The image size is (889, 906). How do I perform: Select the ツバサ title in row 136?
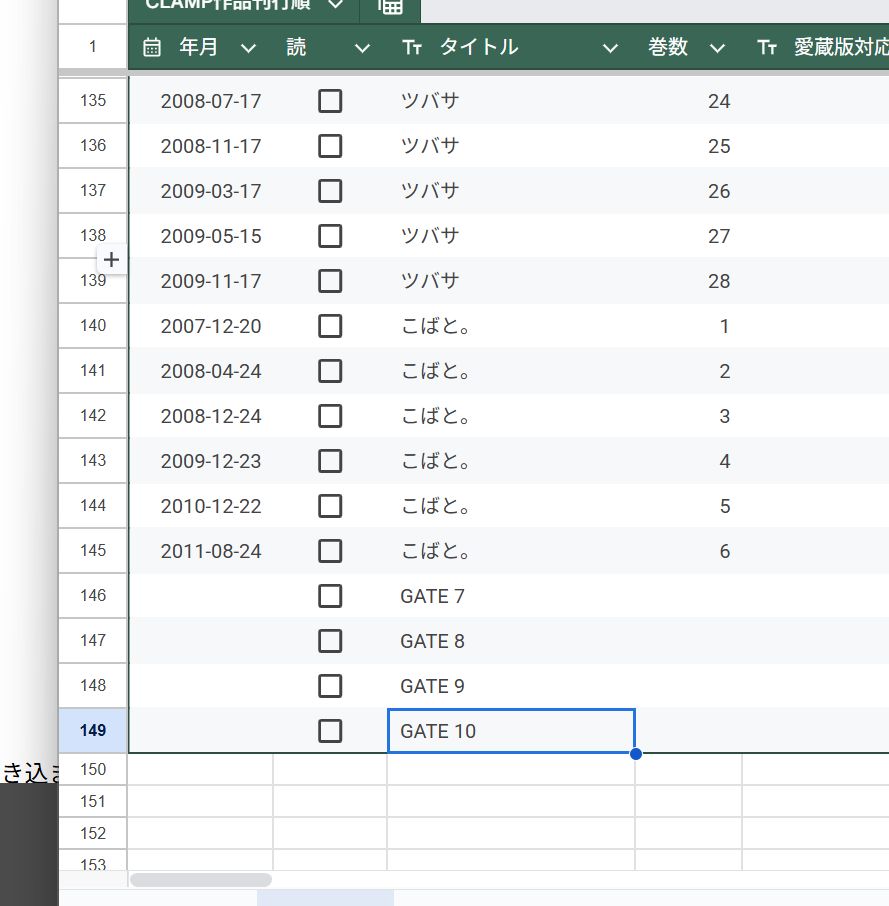(511, 146)
